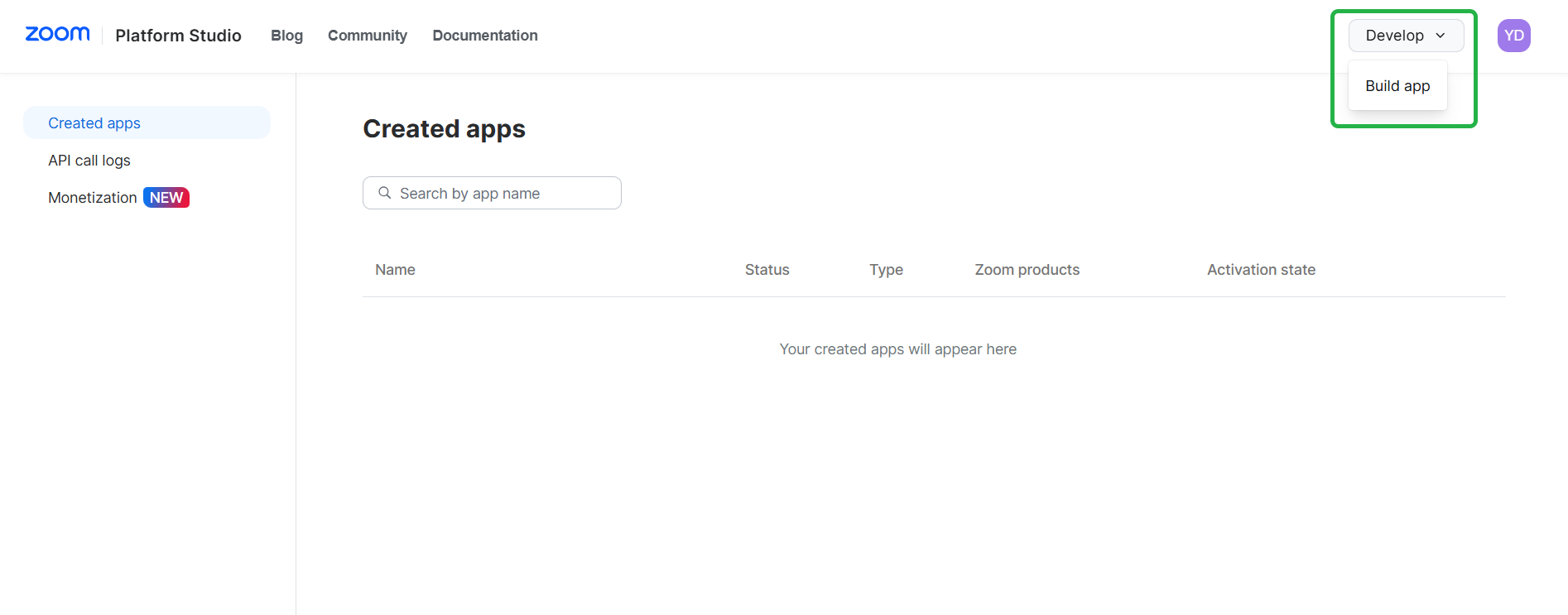The image size is (1568, 615).
Task: Click the Status column header
Action: pyautogui.click(x=767, y=270)
